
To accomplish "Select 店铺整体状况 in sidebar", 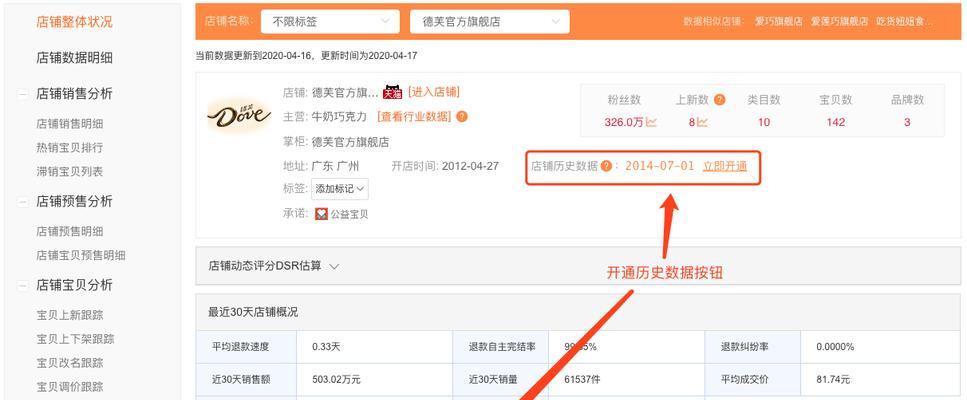I will (75, 22).
